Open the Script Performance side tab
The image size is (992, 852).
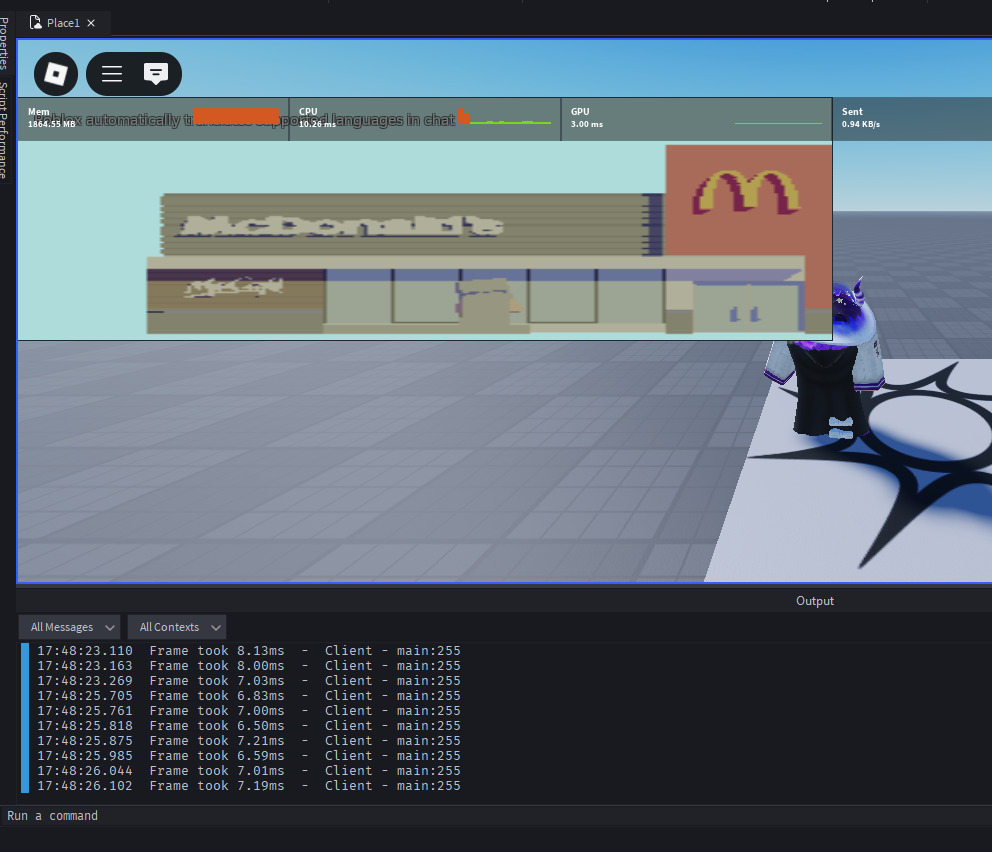coord(4,130)
